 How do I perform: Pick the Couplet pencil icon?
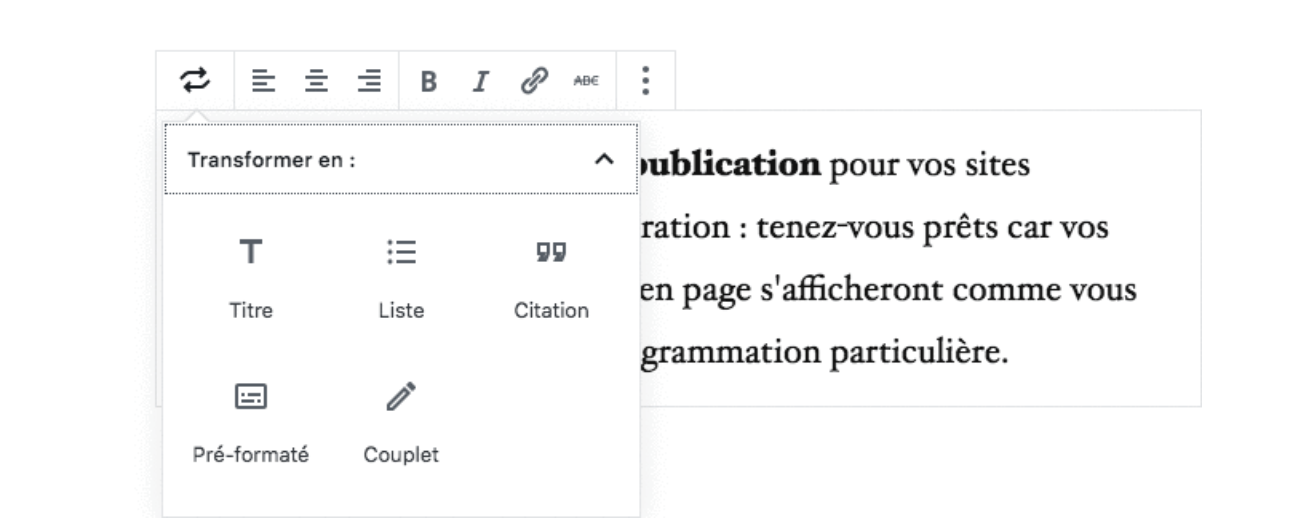[401, 397]
